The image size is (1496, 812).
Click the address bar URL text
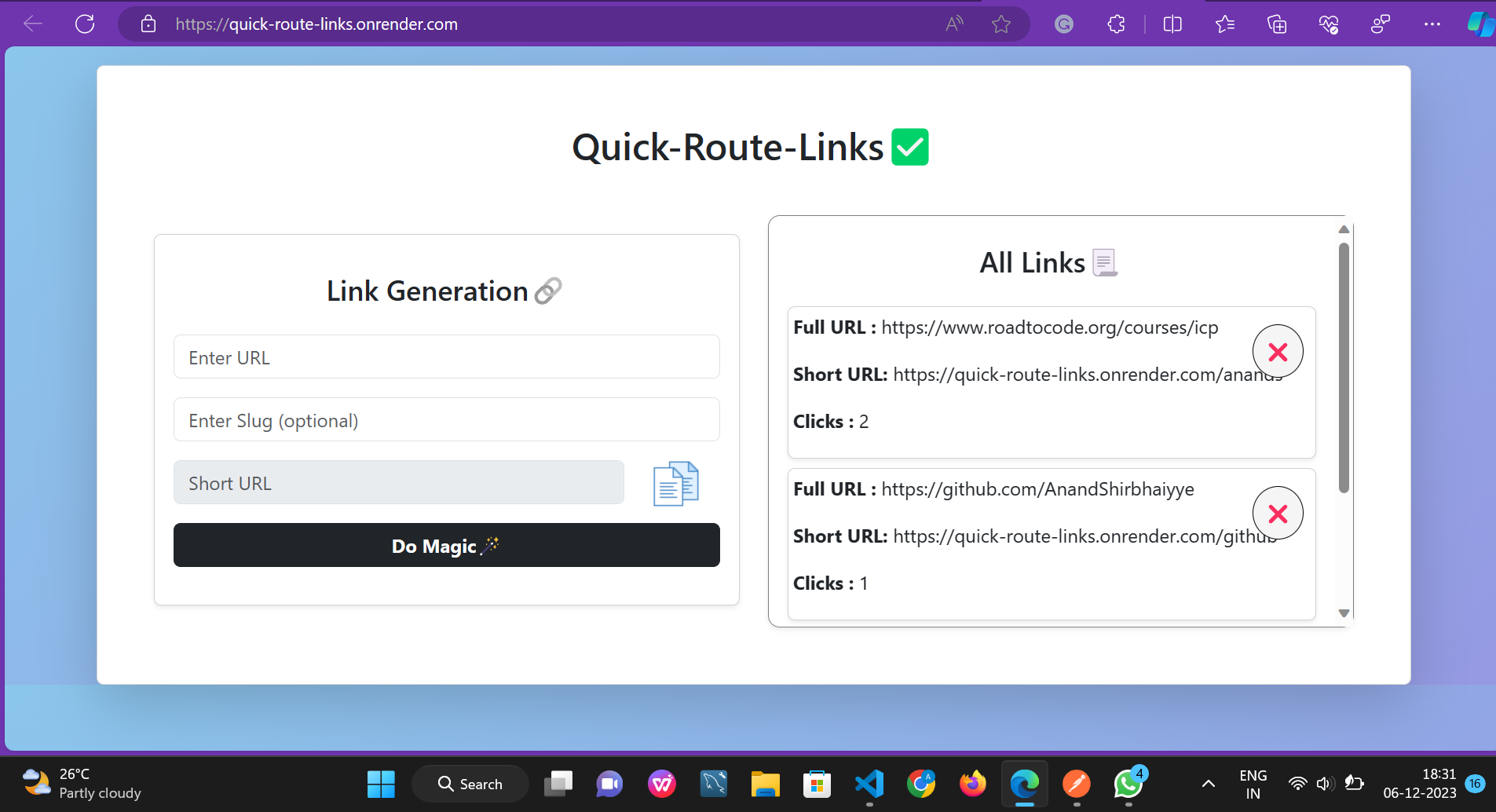pos(316,24)
